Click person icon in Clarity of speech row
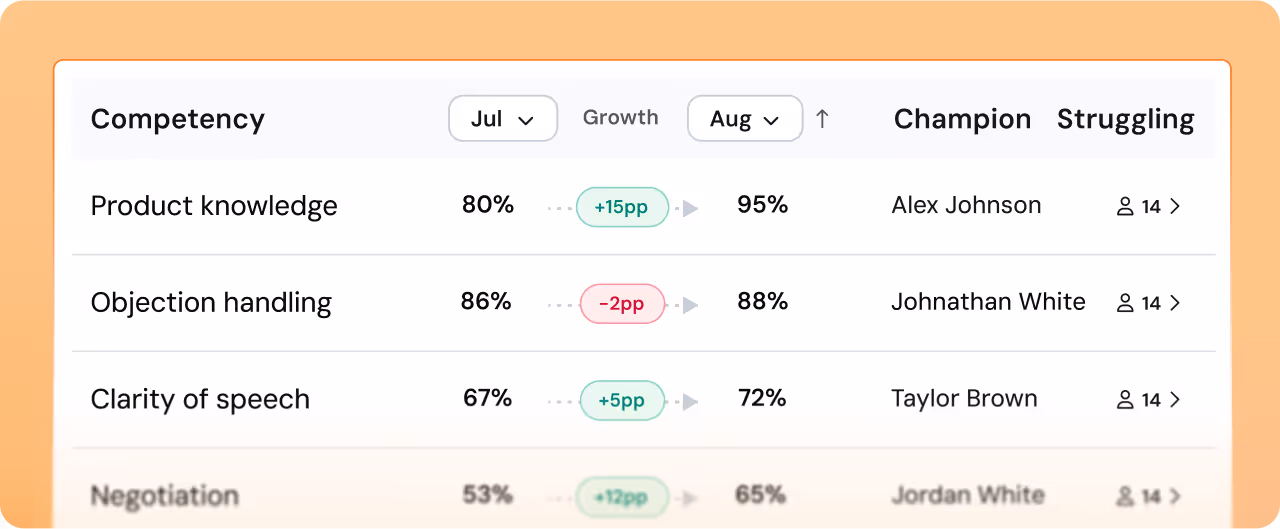1280x529 pixels. 1125,400
